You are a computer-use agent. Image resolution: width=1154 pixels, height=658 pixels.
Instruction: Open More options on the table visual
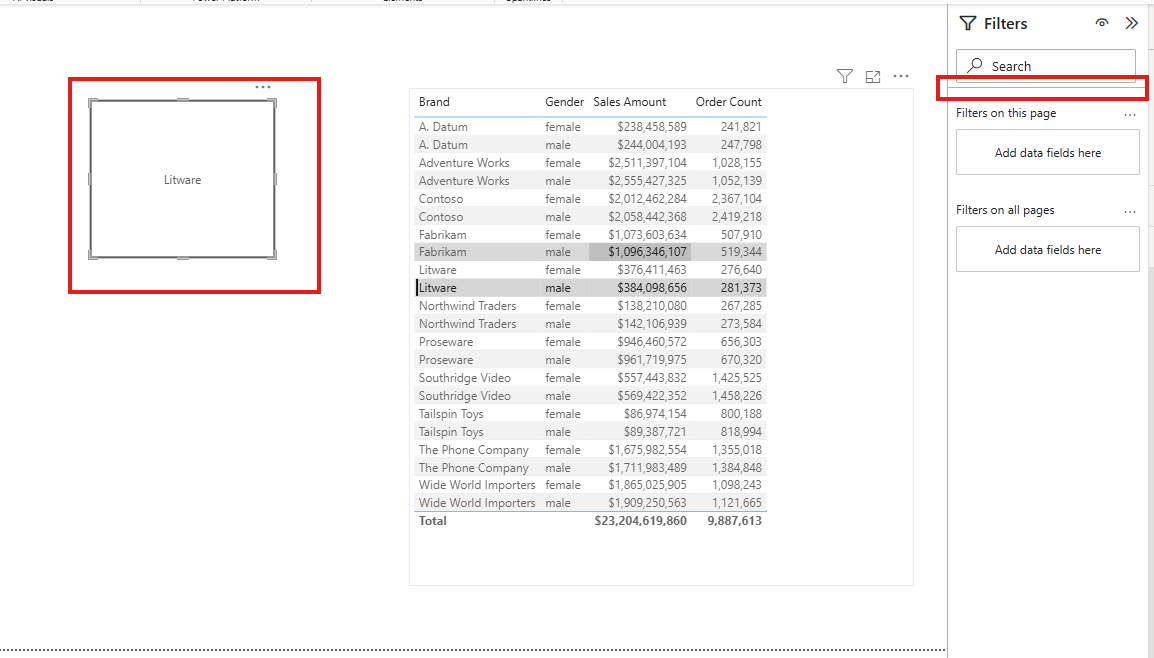tap(901, 76)
